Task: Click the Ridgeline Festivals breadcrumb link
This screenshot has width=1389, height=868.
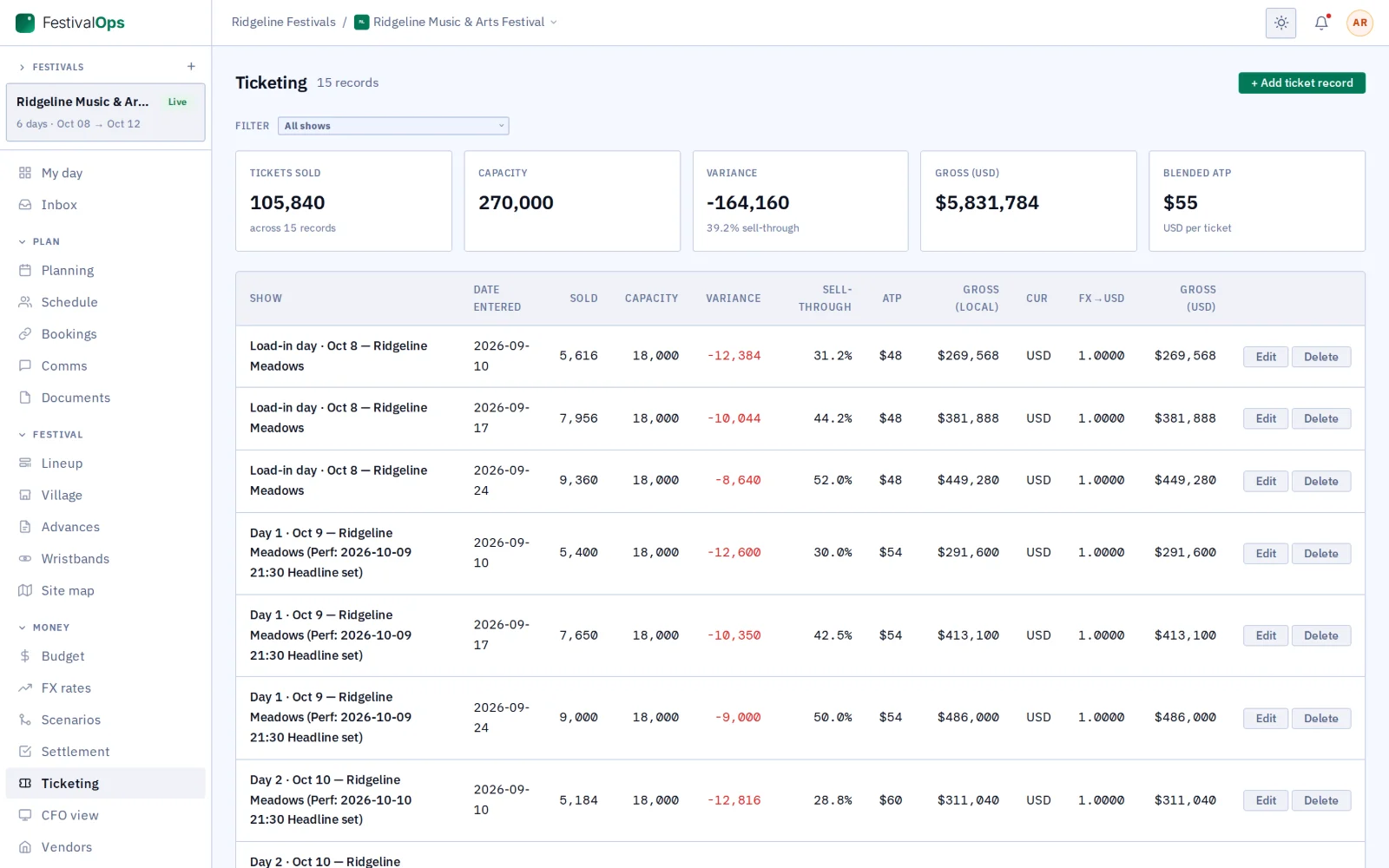Action: click(x=283, y=23)
